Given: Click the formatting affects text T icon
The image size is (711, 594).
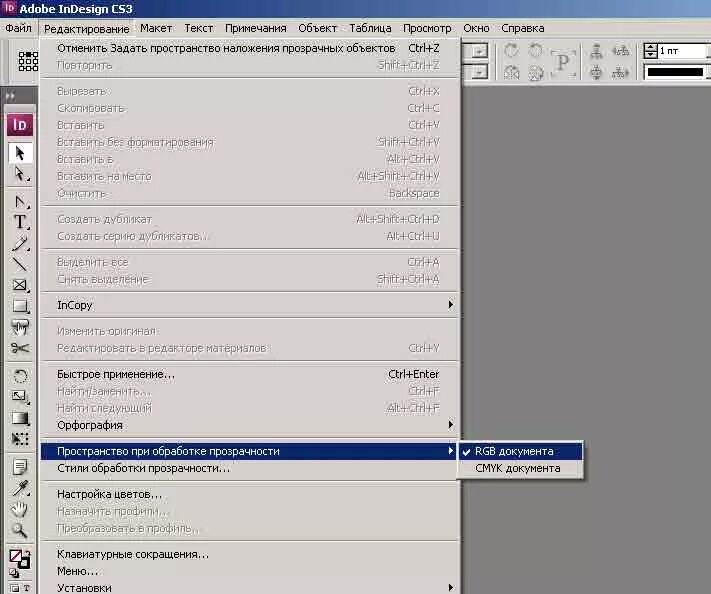Looking at the screenshot, I should tap(26, 588).
